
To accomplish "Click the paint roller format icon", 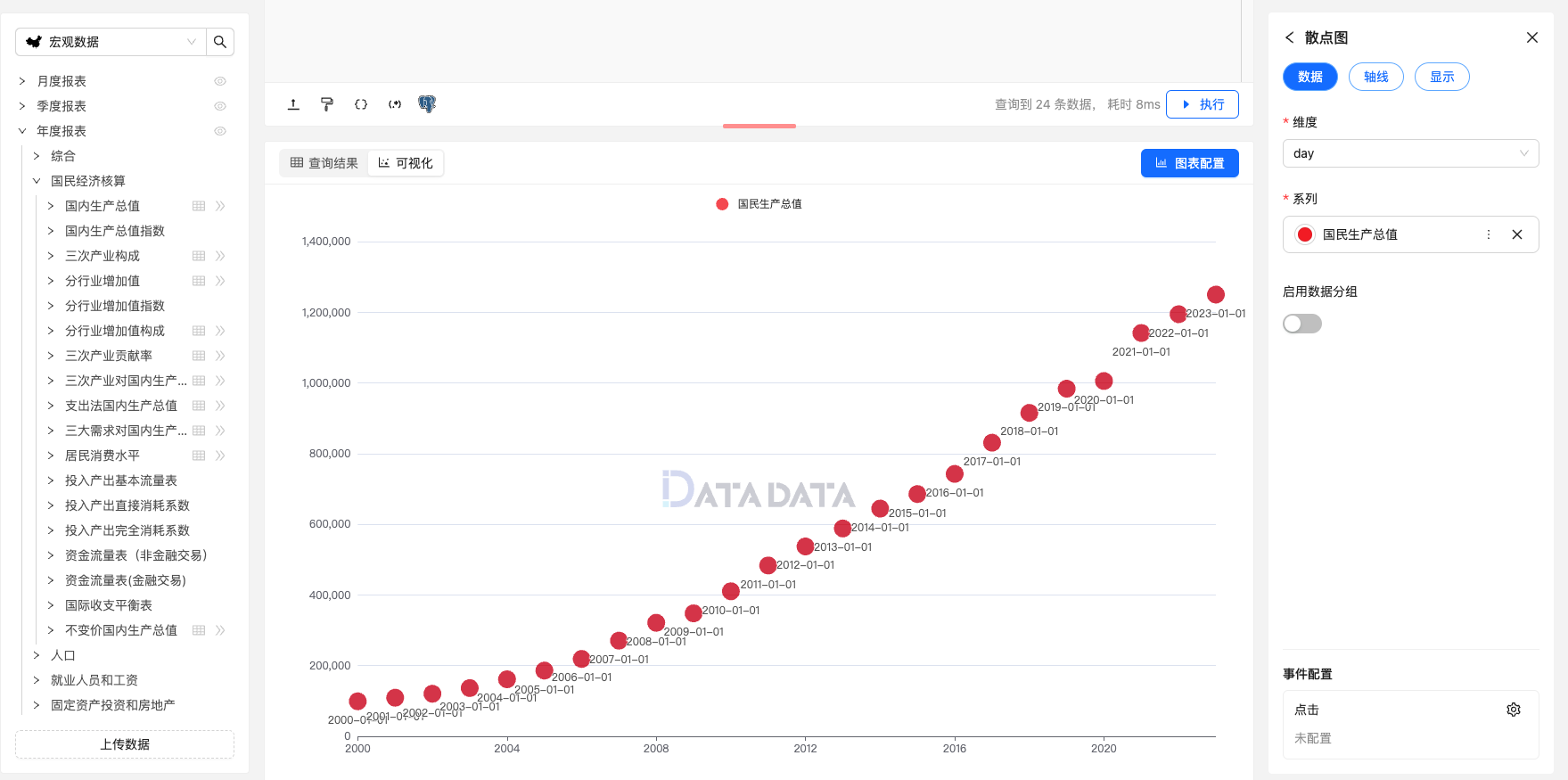I will (327, 104).
